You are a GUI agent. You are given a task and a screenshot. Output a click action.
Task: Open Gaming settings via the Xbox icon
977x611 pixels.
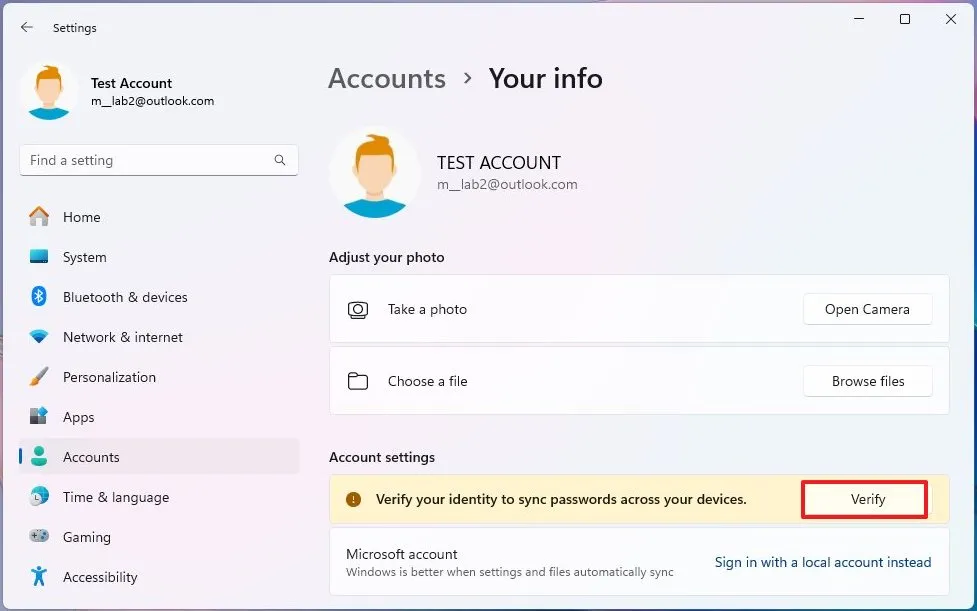click(x=40, y=537)
